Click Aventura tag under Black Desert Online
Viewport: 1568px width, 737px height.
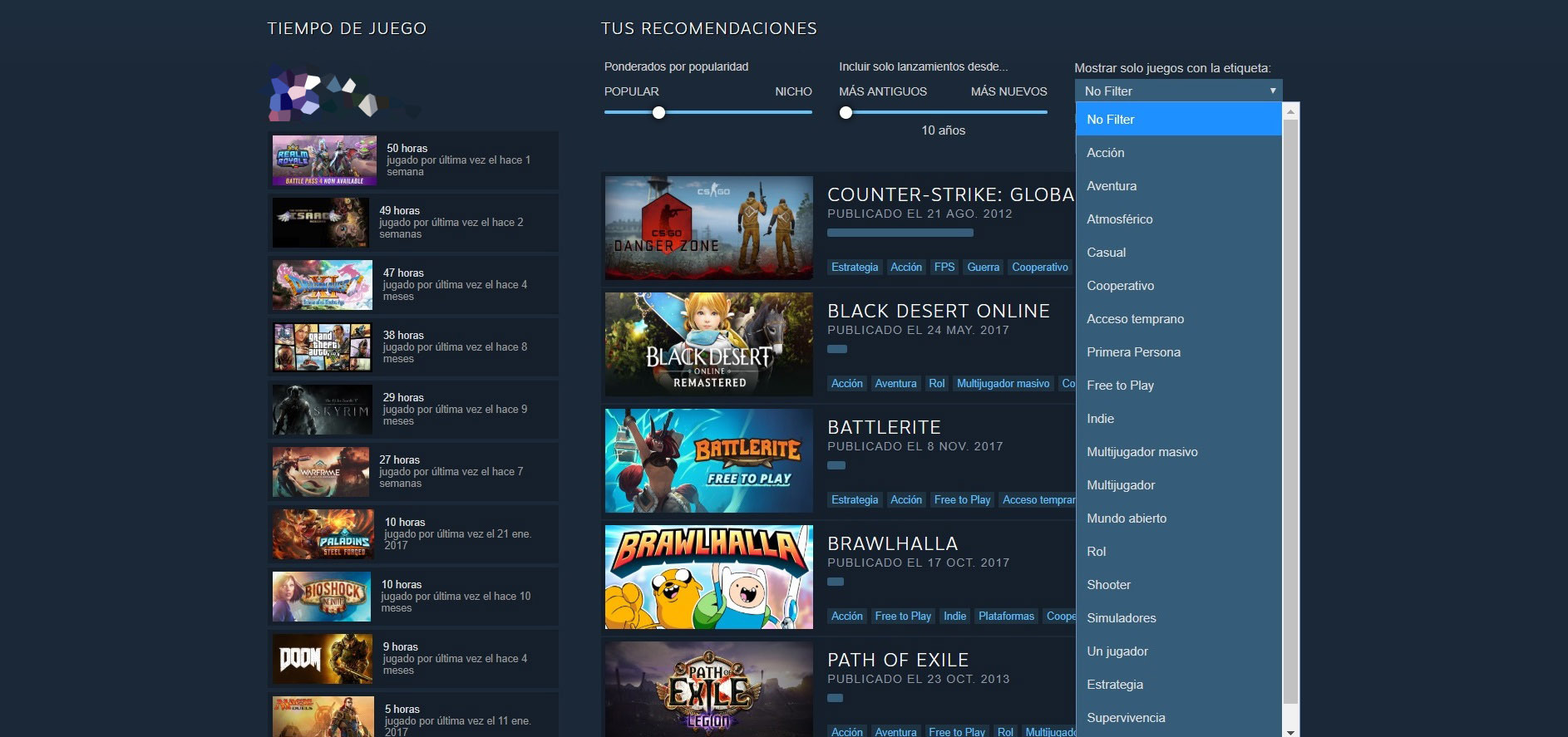[x=895, y=383]
